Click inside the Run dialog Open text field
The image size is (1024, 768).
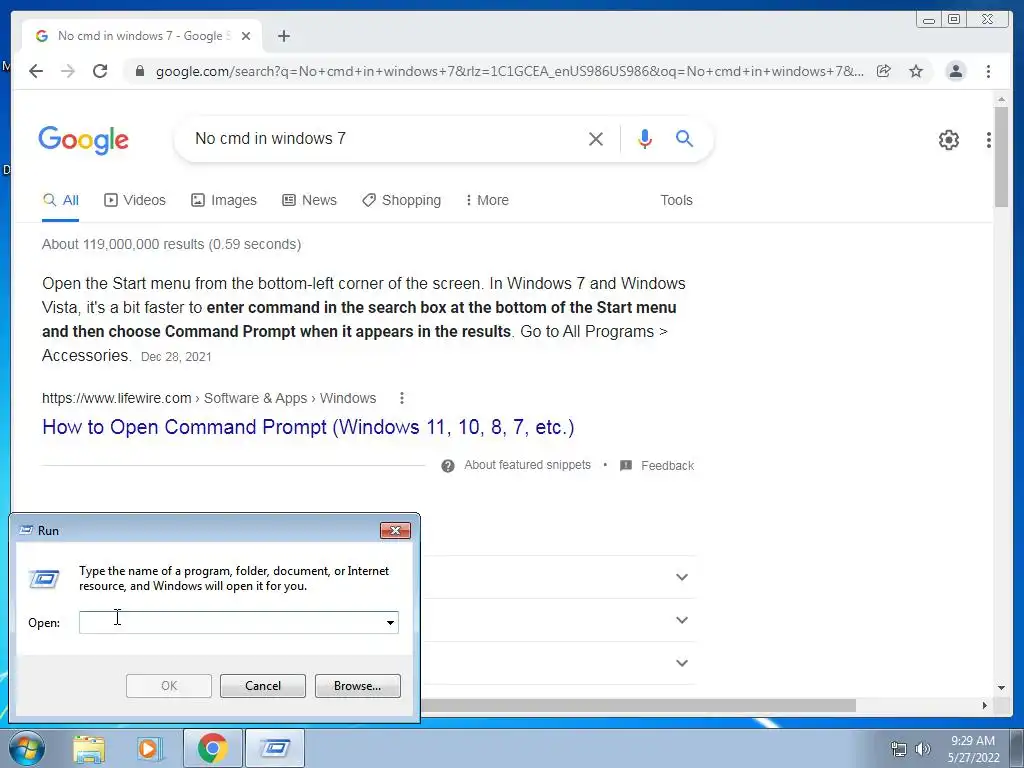click(x=231, y=622)
